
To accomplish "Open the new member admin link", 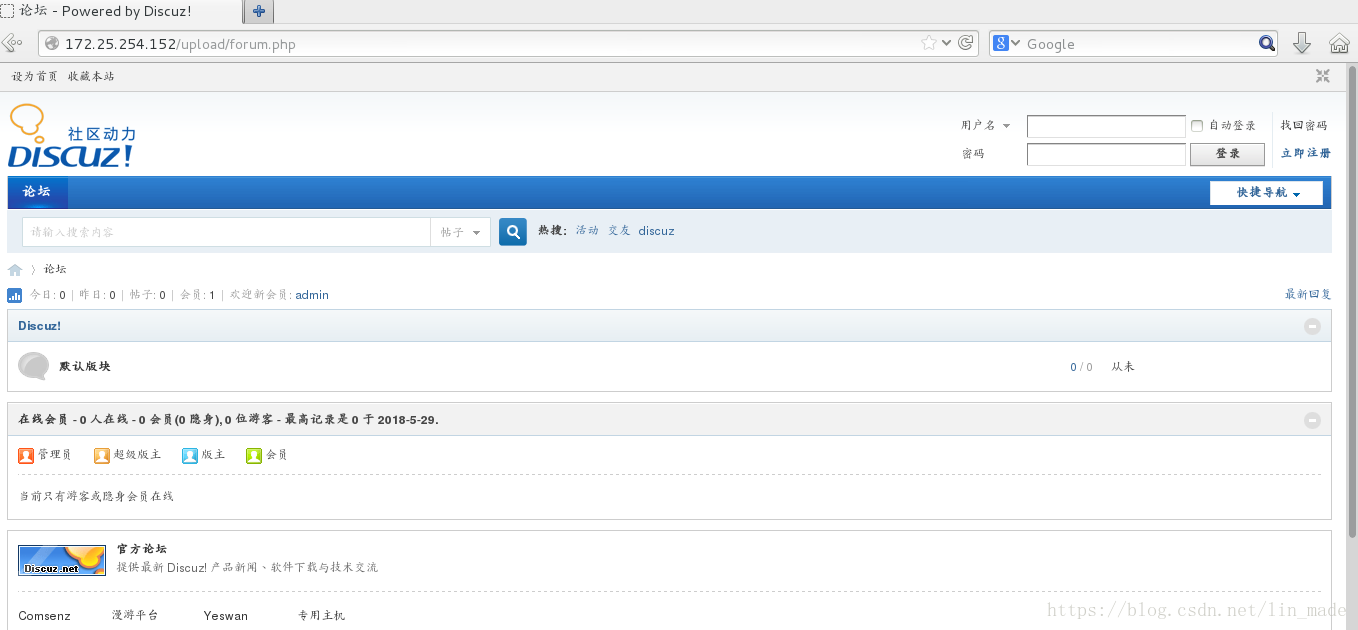I will pos(312,295).
